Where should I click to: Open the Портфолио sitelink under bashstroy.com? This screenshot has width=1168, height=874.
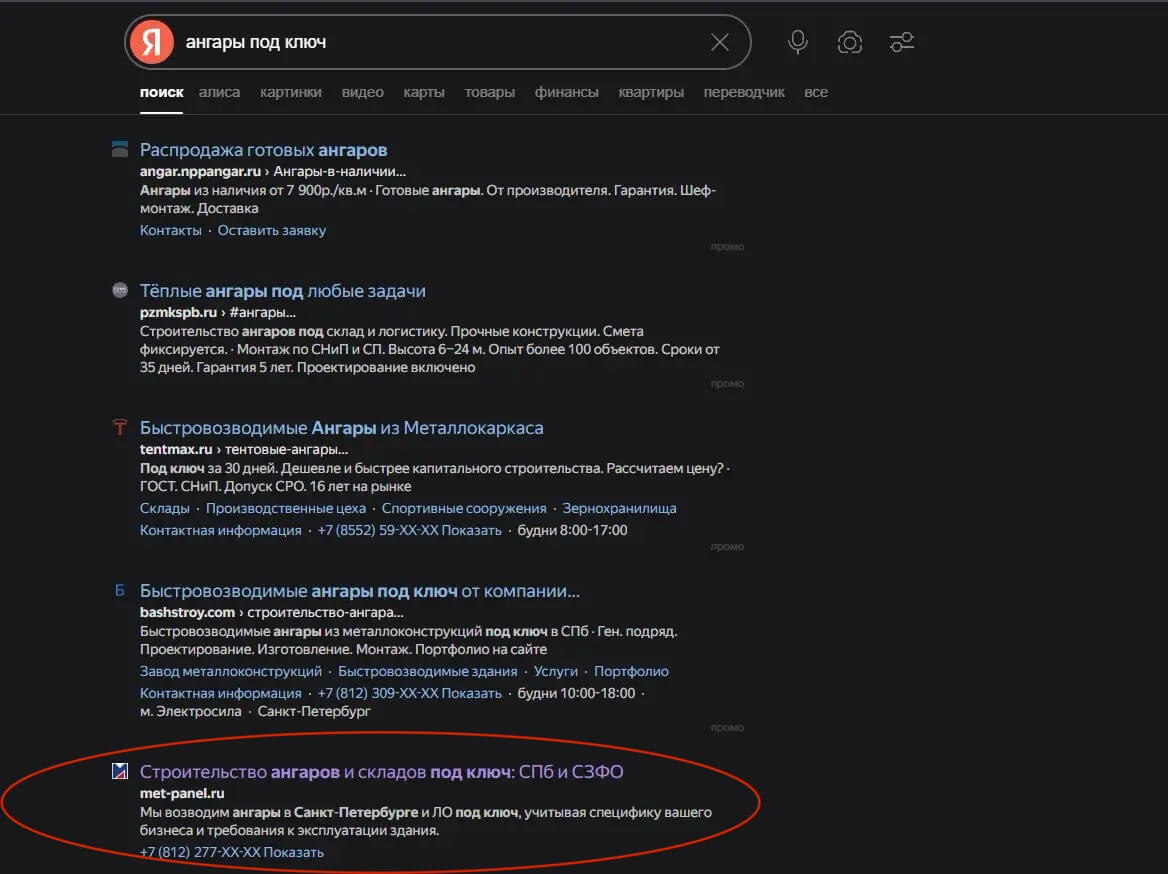(631, 671)
